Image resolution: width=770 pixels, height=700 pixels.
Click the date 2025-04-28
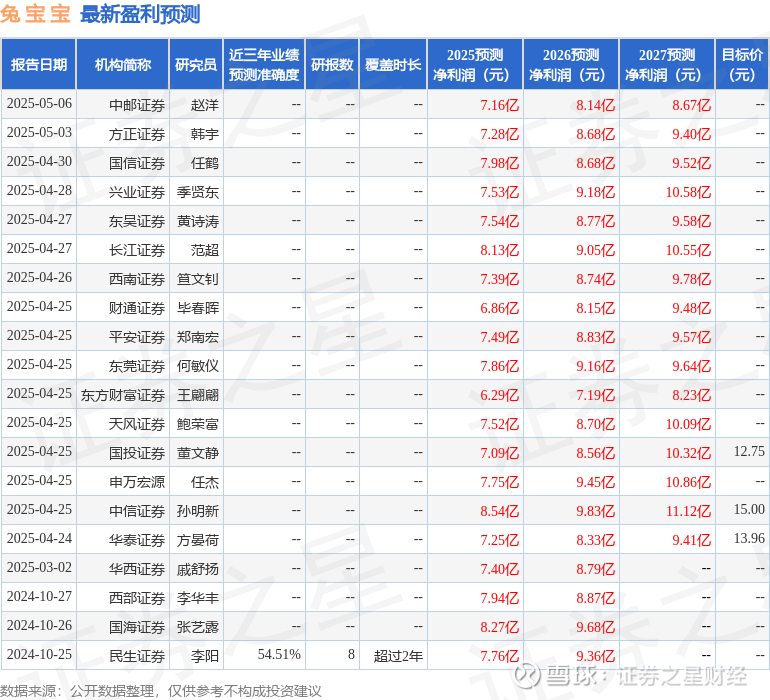pos(39,190)
